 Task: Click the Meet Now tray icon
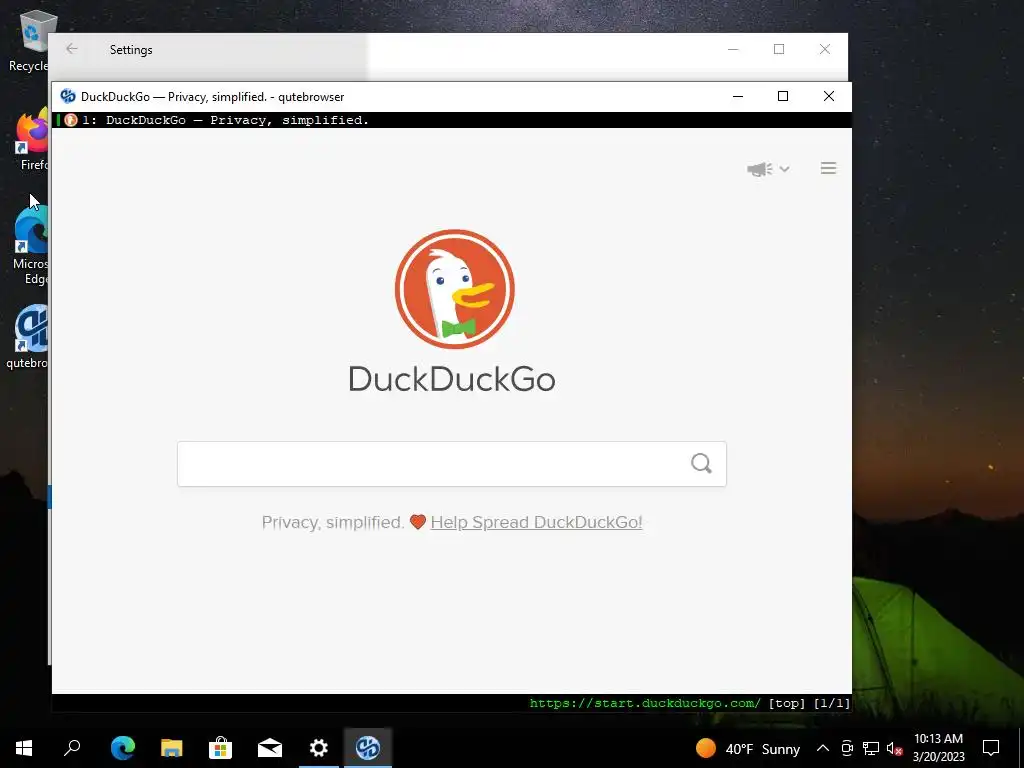click(847, 748)
